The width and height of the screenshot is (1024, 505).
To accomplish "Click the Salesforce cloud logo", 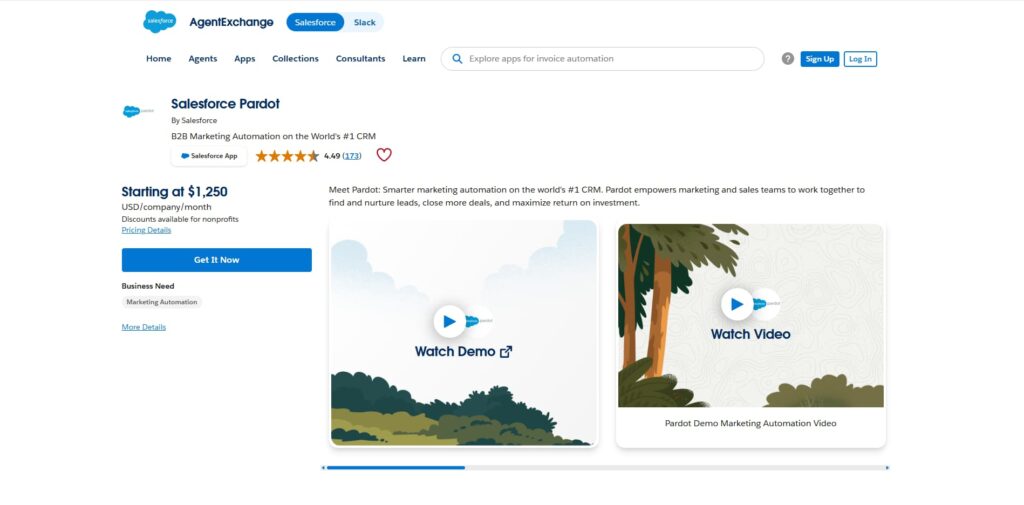I will pos(159,22).
